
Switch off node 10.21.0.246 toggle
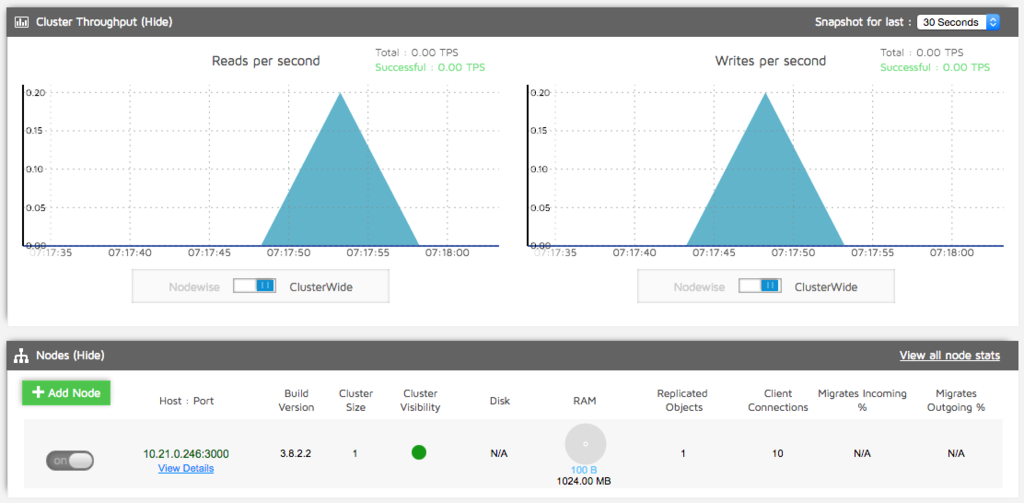(70, 461)
